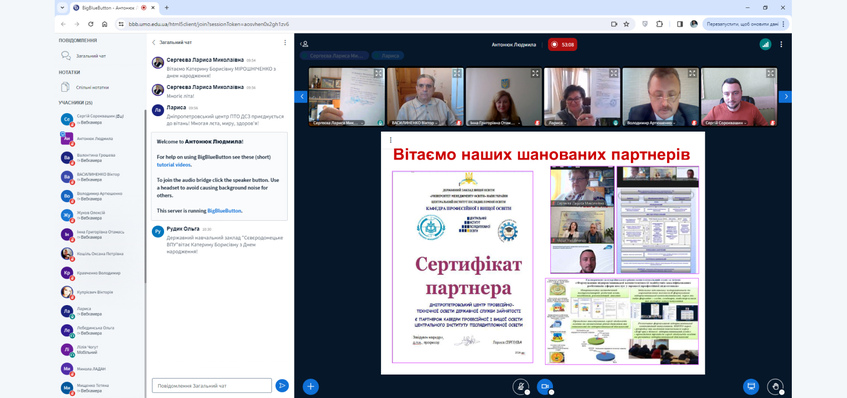Toggle the users and messages panel icon

point(305,44)
